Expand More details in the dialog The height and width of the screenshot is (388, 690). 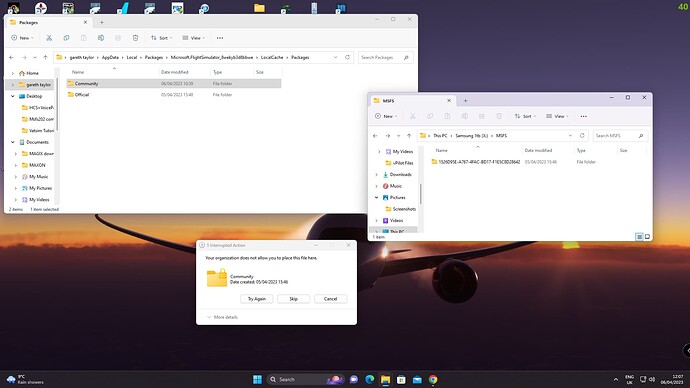(x=222, y=317)
